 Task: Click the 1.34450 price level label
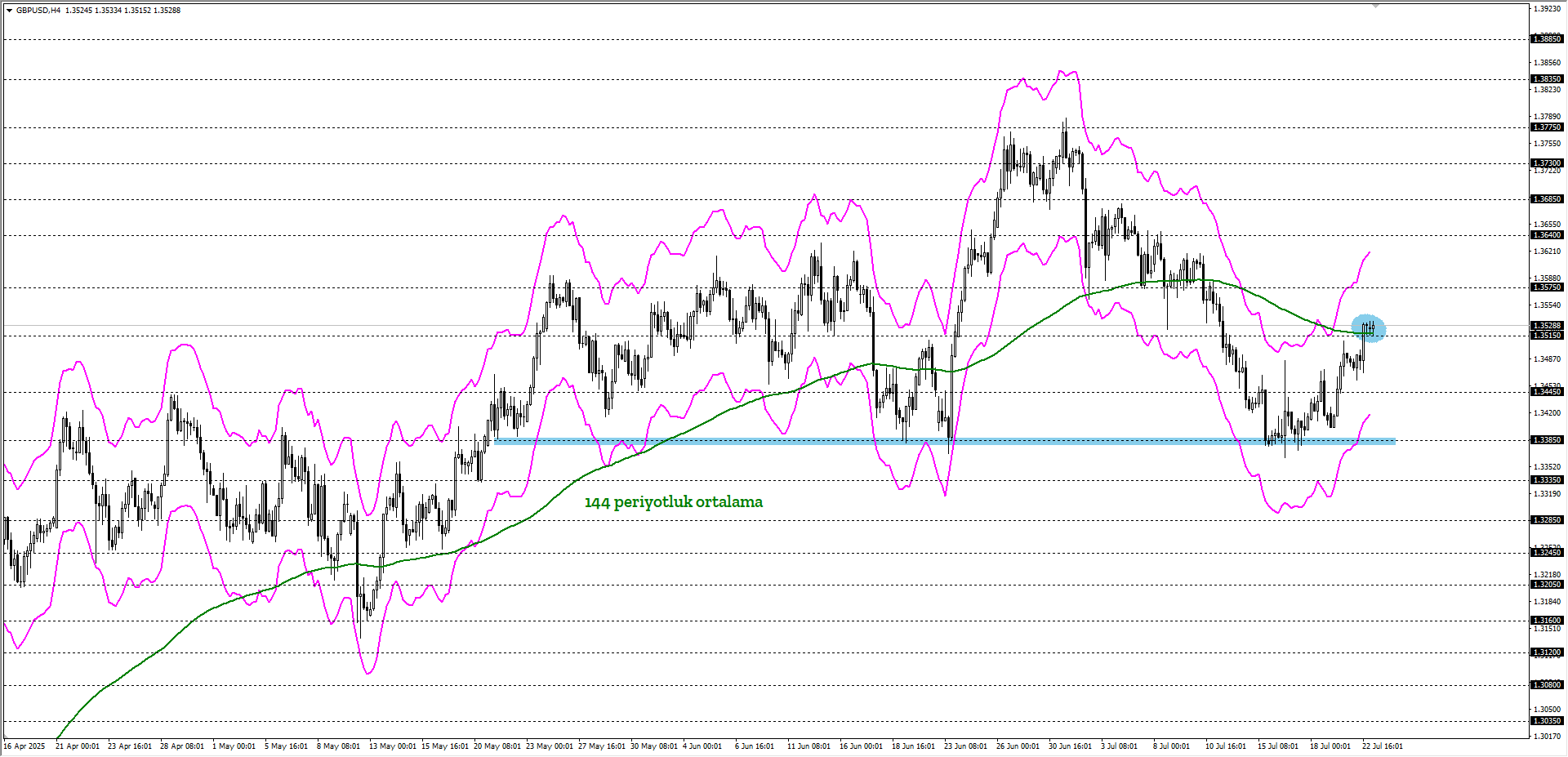[1546, 392]
